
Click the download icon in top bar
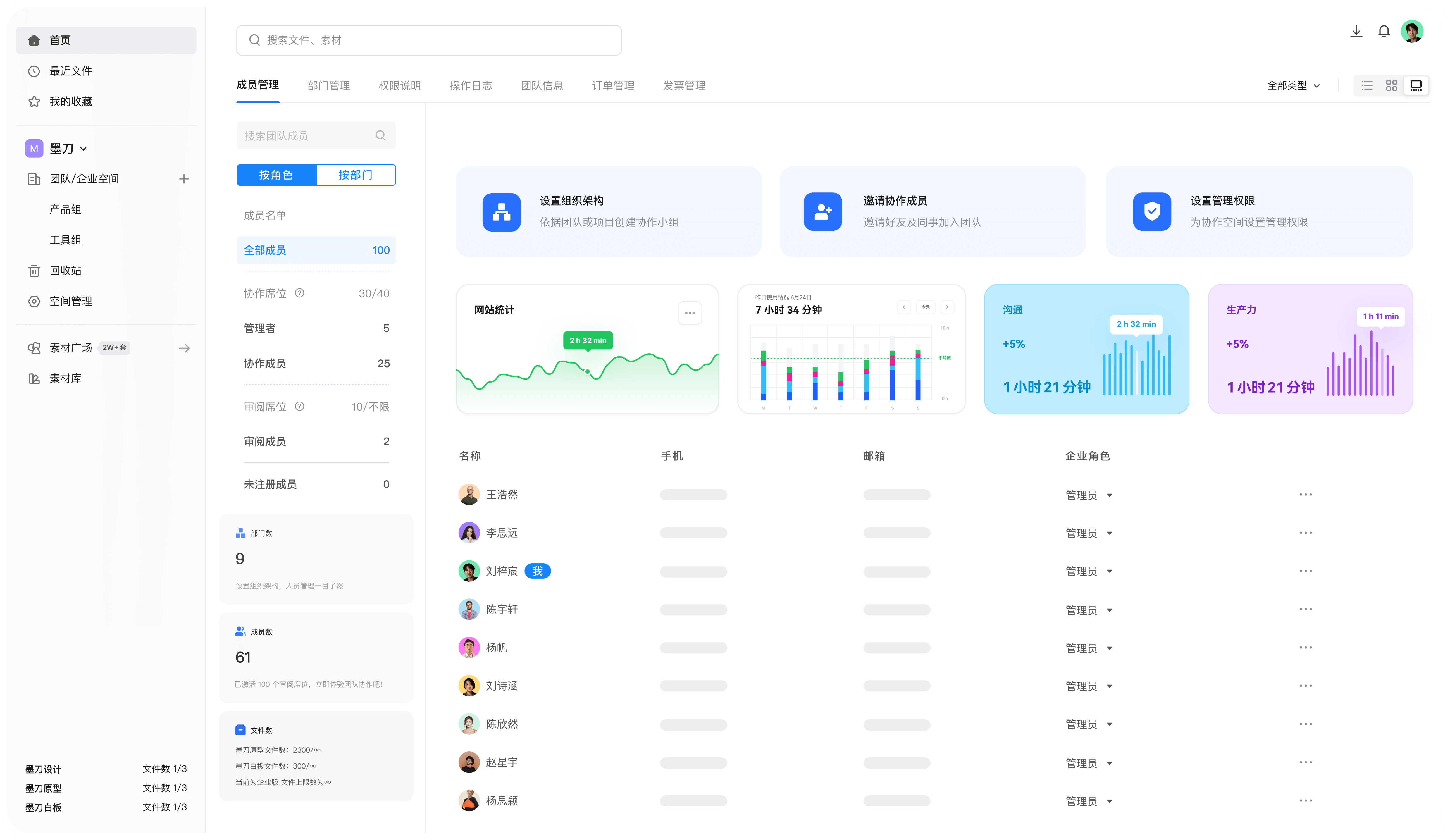click(x=1356, y=32)
